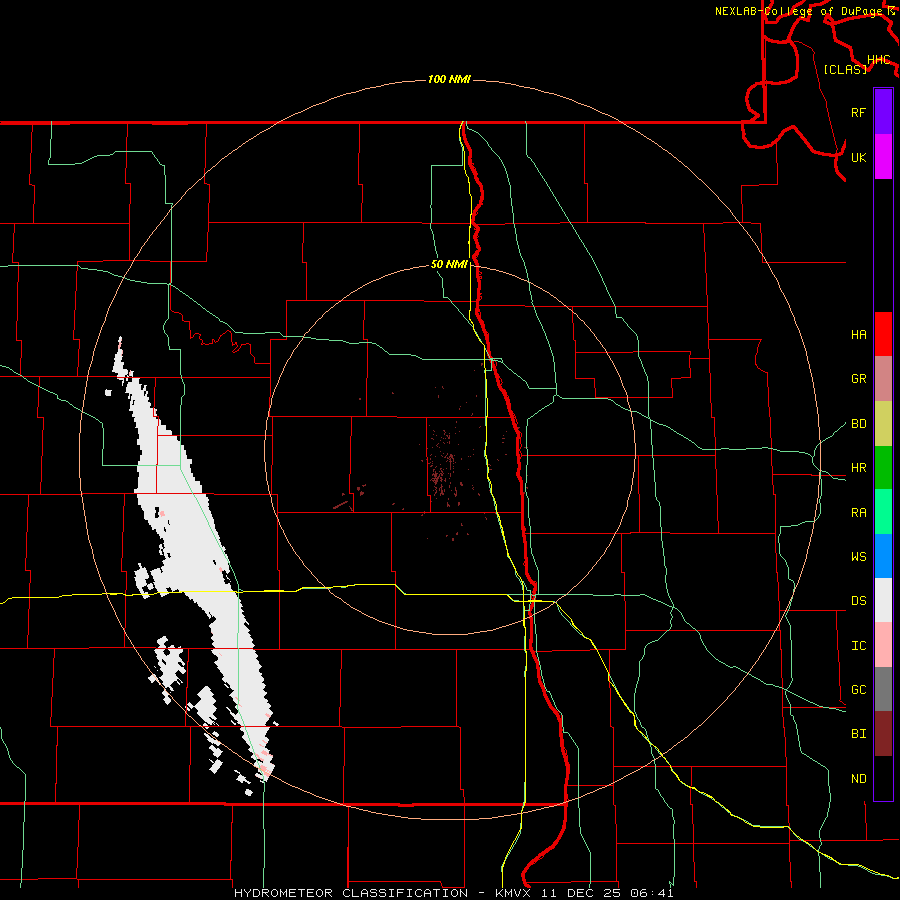Click the HHC product code text

coord(878,60)
